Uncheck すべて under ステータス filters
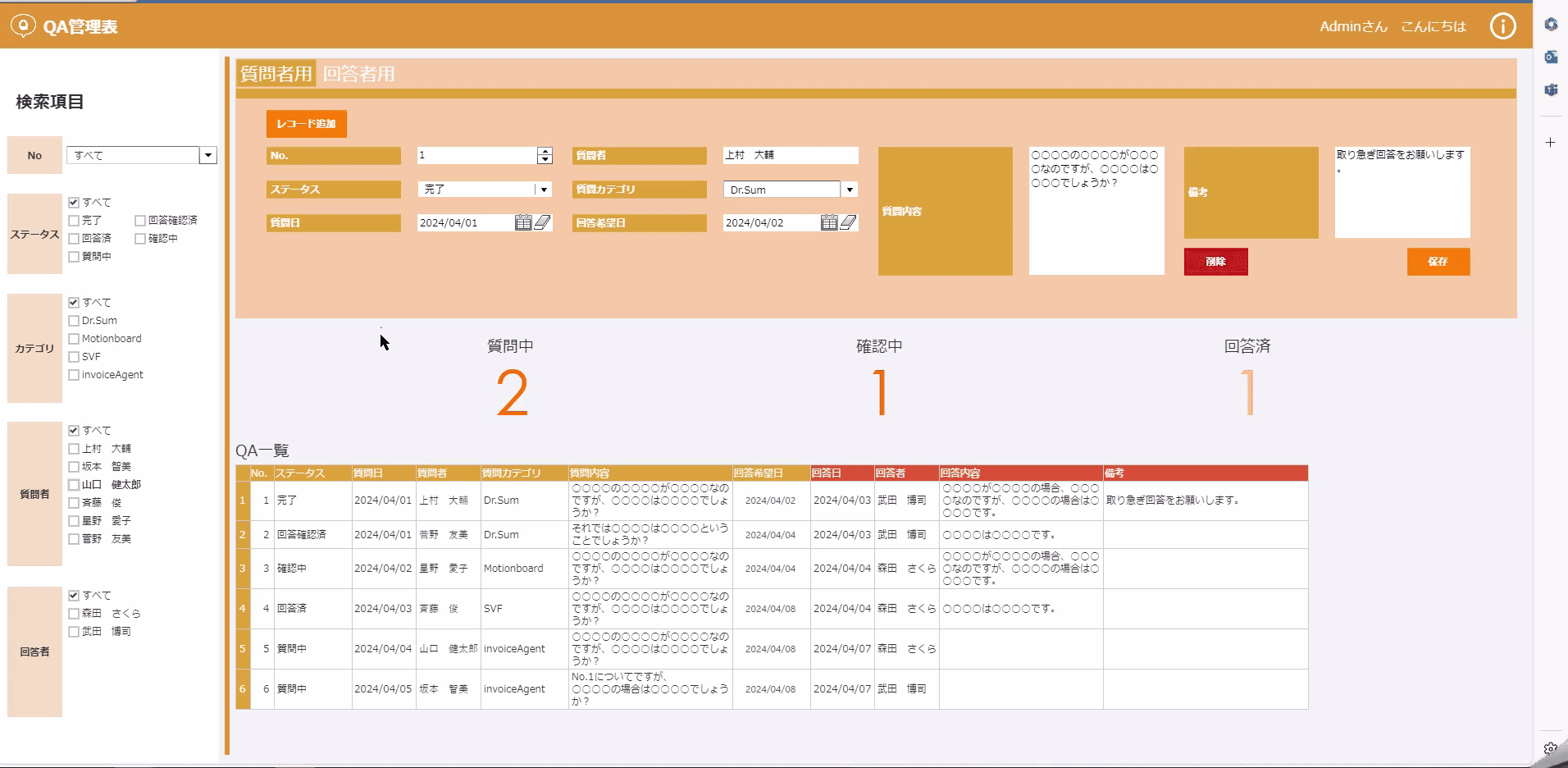This screenshot has height=768, width=1568. (x=75, y=201)
